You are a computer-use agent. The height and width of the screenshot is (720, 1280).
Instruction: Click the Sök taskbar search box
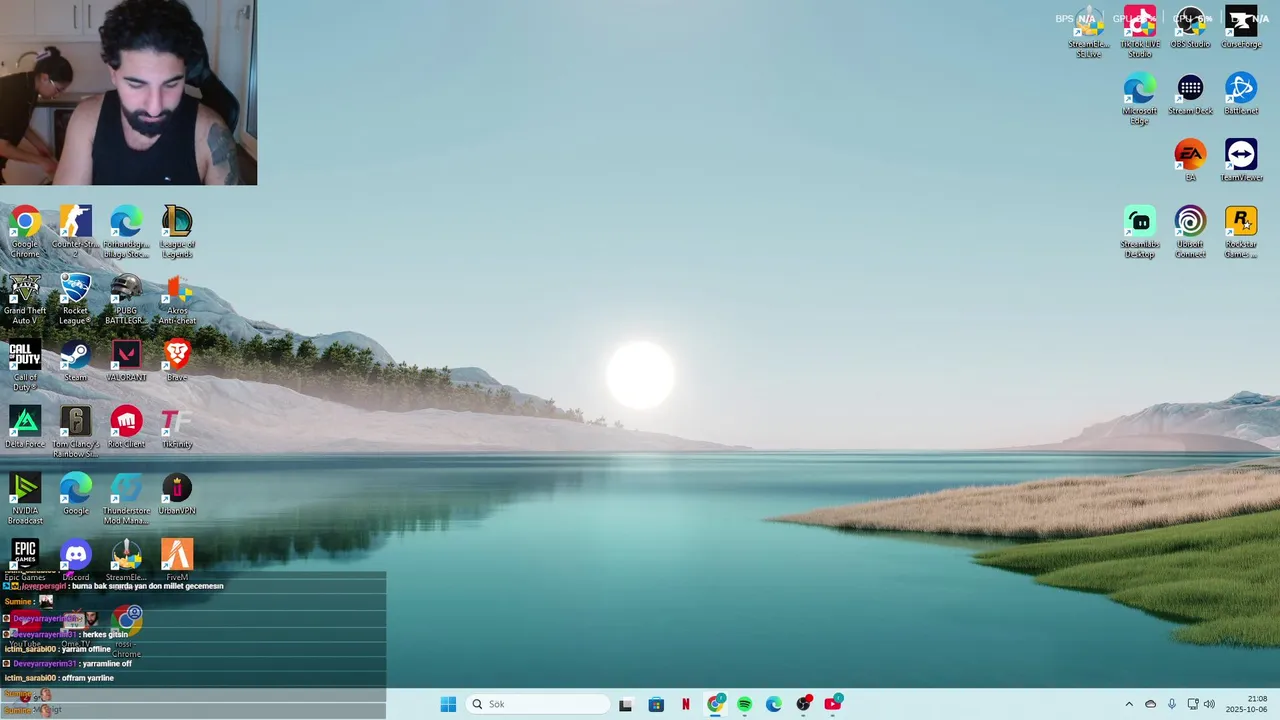coord(538,704)
